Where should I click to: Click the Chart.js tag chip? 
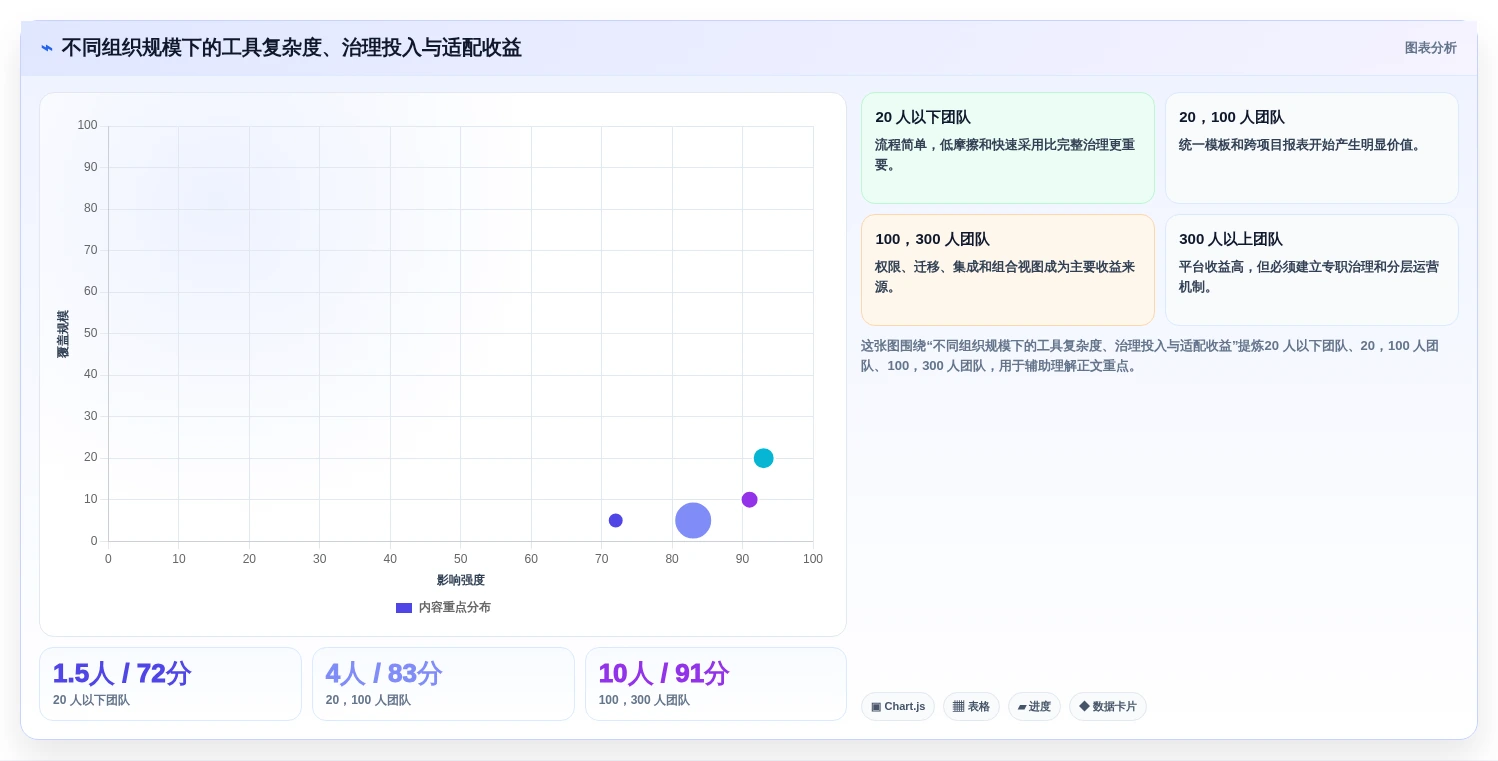[898, 706]
